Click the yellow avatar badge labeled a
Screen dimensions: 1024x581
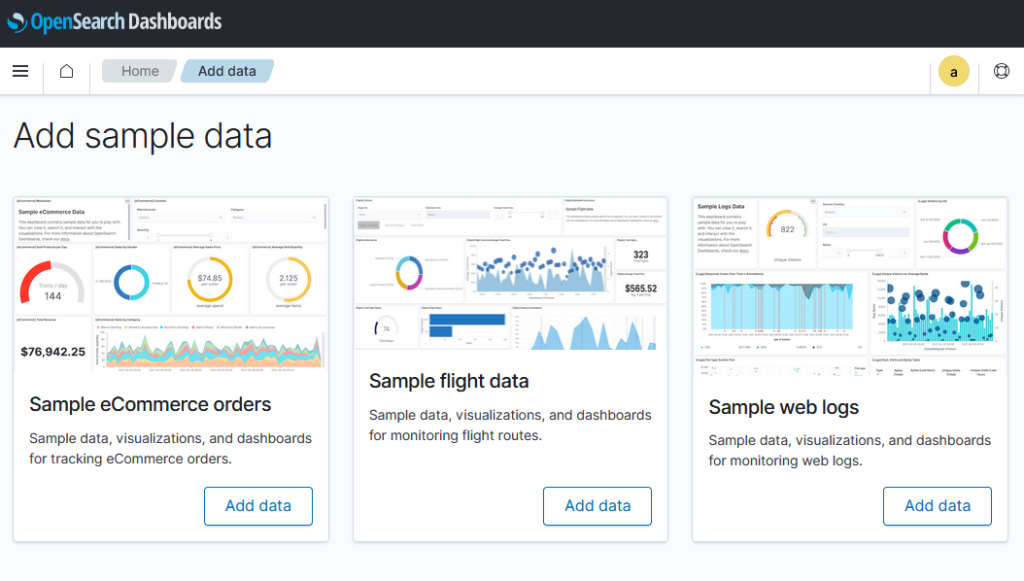click(x=953, y=71)
